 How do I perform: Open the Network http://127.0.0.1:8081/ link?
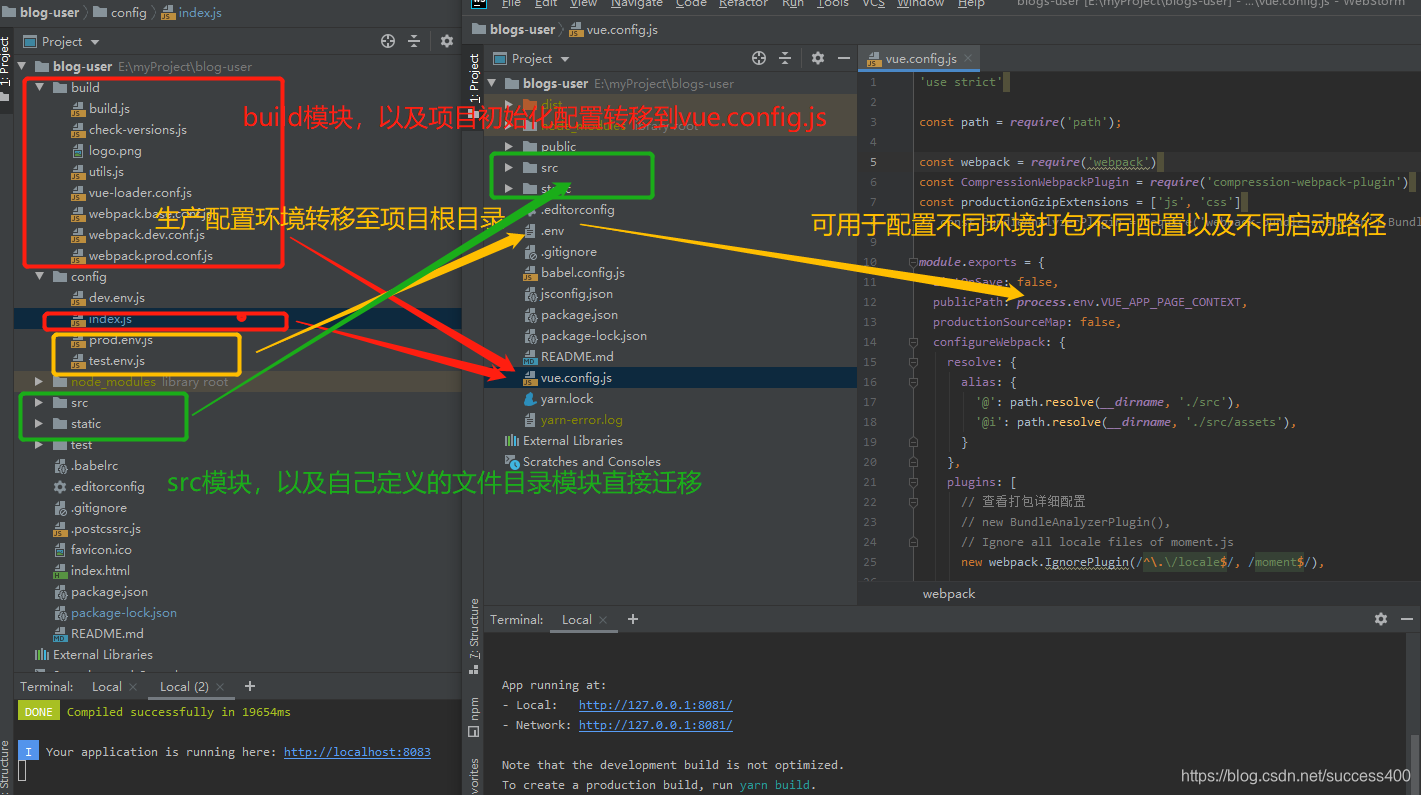pos(655,725)
